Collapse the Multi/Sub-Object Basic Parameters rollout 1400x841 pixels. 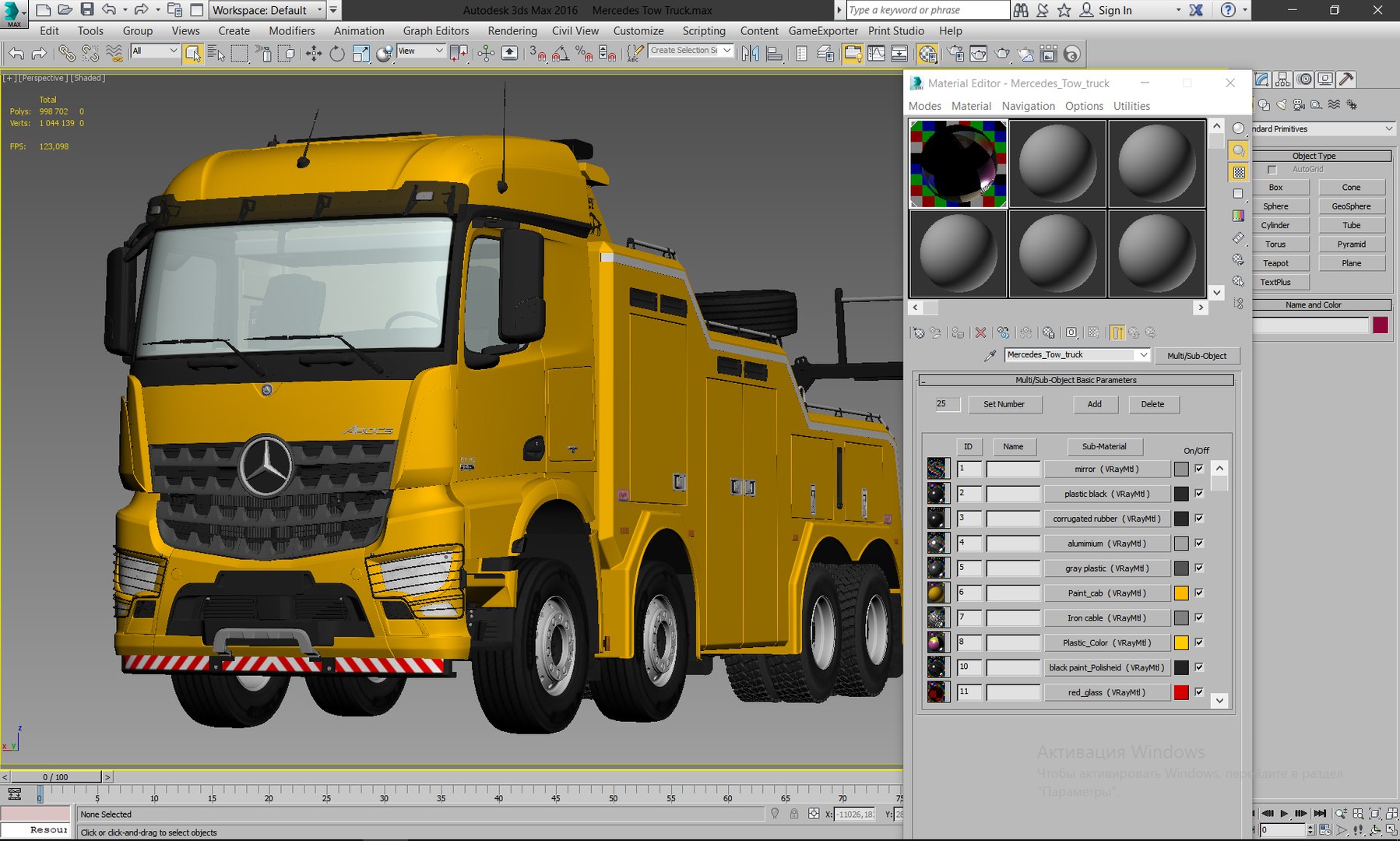click(x=1077, y=380)
